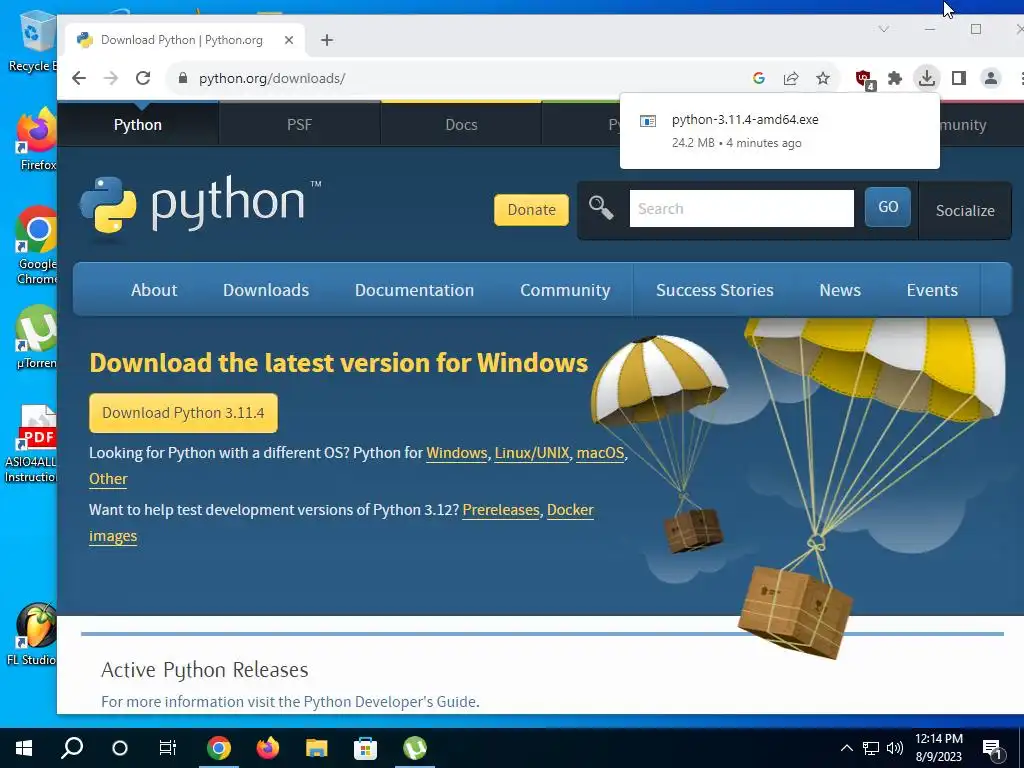Open the uBlock shield extension icon
1024x768 pixels.
click(865, 80)
